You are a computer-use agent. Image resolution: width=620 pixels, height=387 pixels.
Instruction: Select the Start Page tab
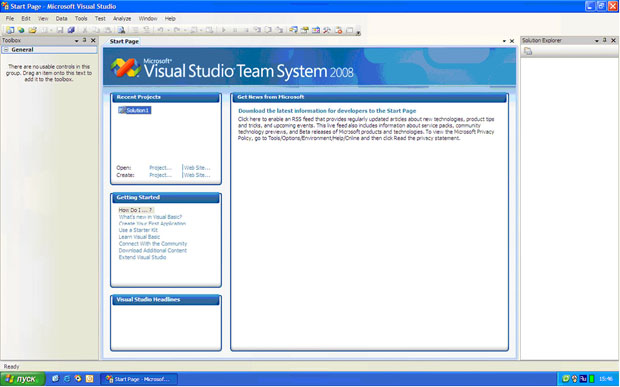click(124, 41)
